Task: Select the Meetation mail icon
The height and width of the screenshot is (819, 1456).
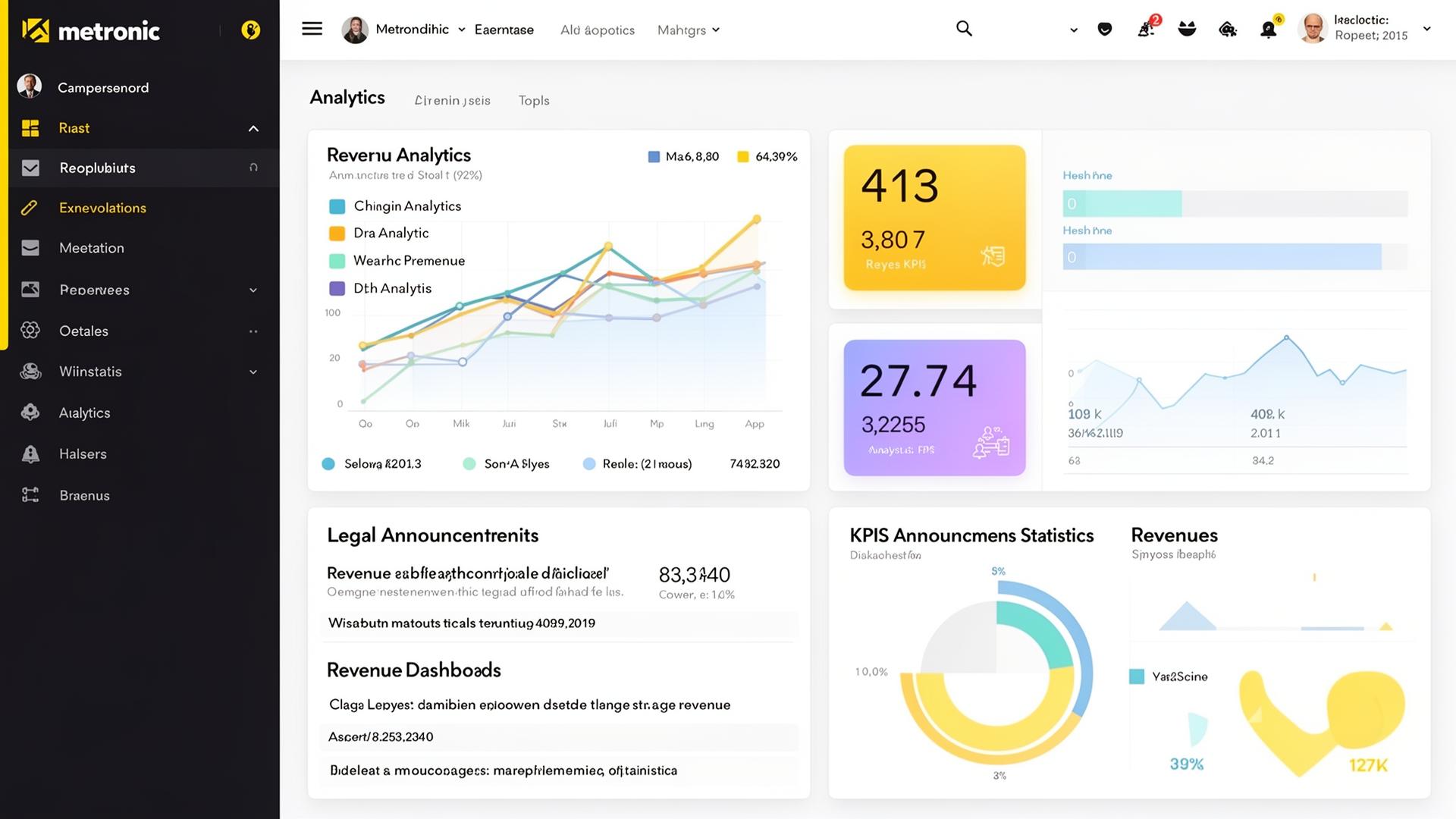Action: pos(30,248)
